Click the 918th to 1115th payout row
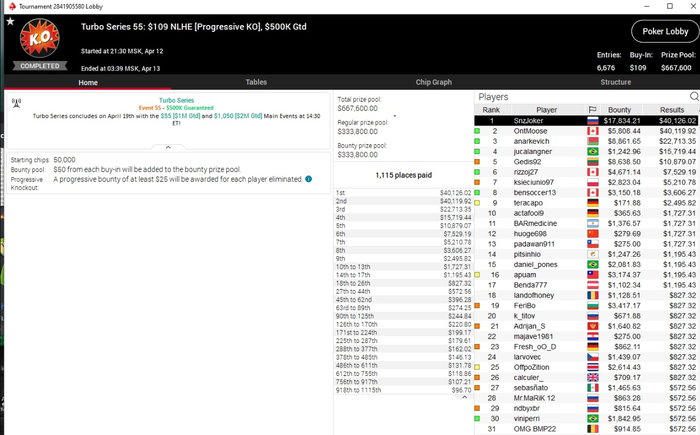 tap(403, 390)
